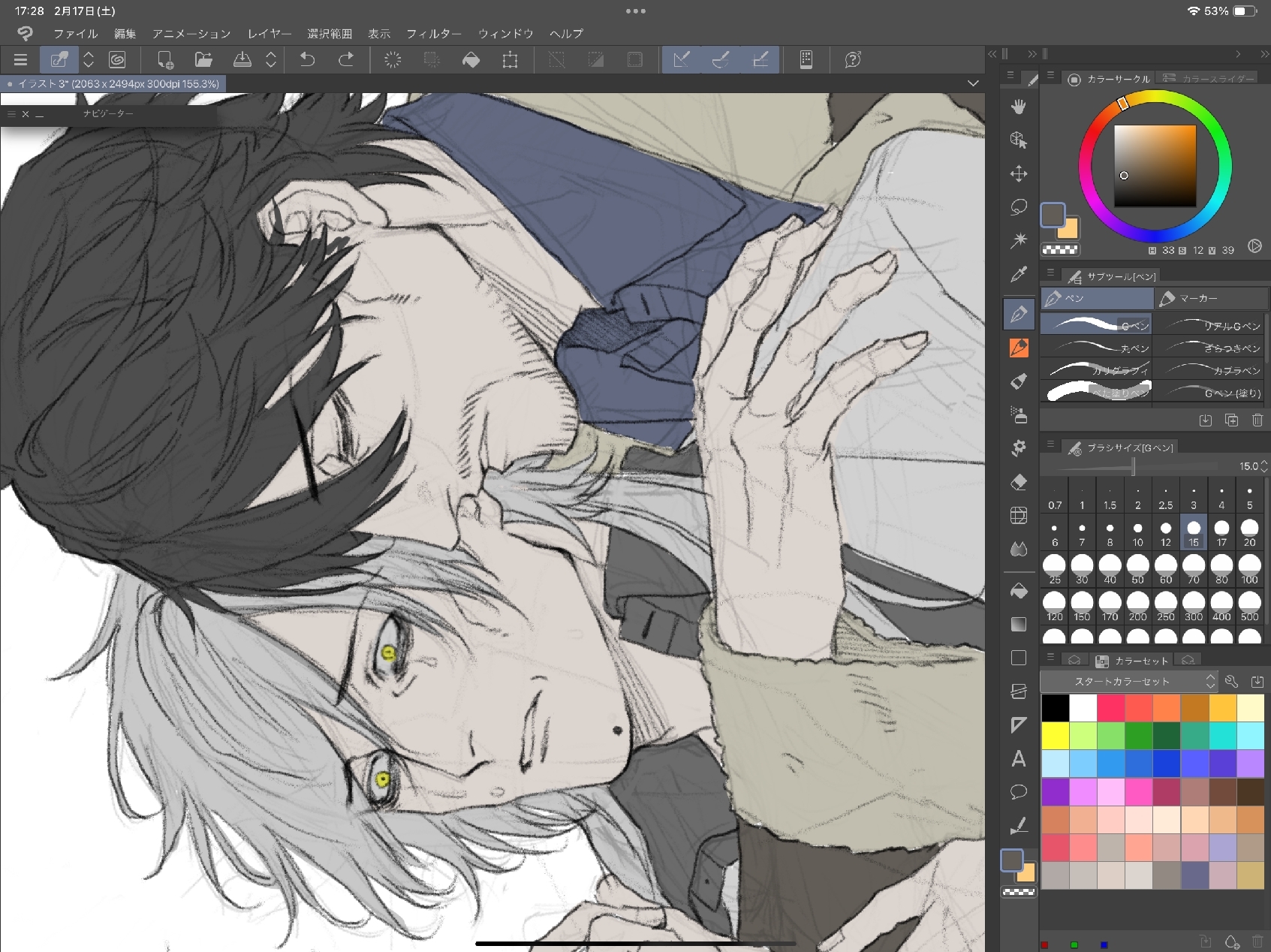Switch to the マーカー sub tool tab

(x=1209, y=298)
